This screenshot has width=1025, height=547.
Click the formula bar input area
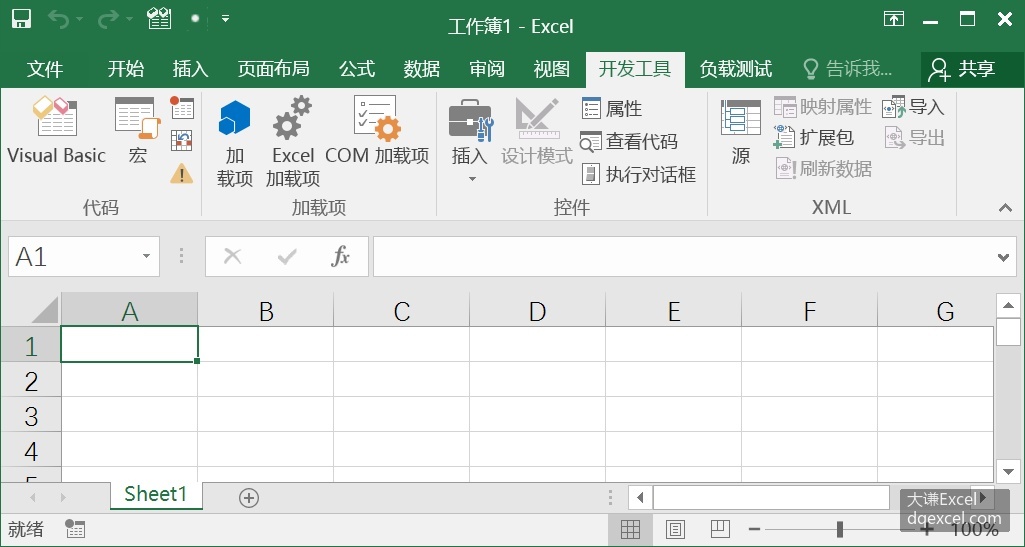tap(684, 256)
